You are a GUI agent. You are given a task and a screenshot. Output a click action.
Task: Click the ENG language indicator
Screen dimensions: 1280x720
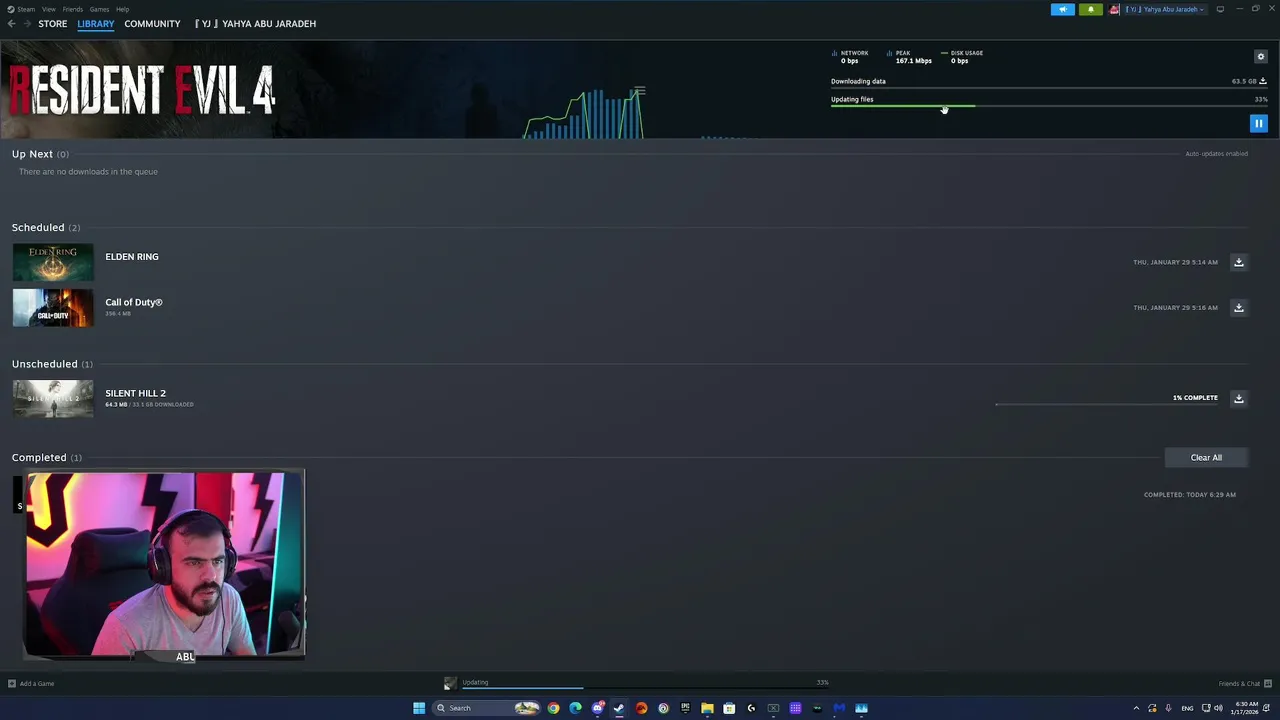(1187, 708)
